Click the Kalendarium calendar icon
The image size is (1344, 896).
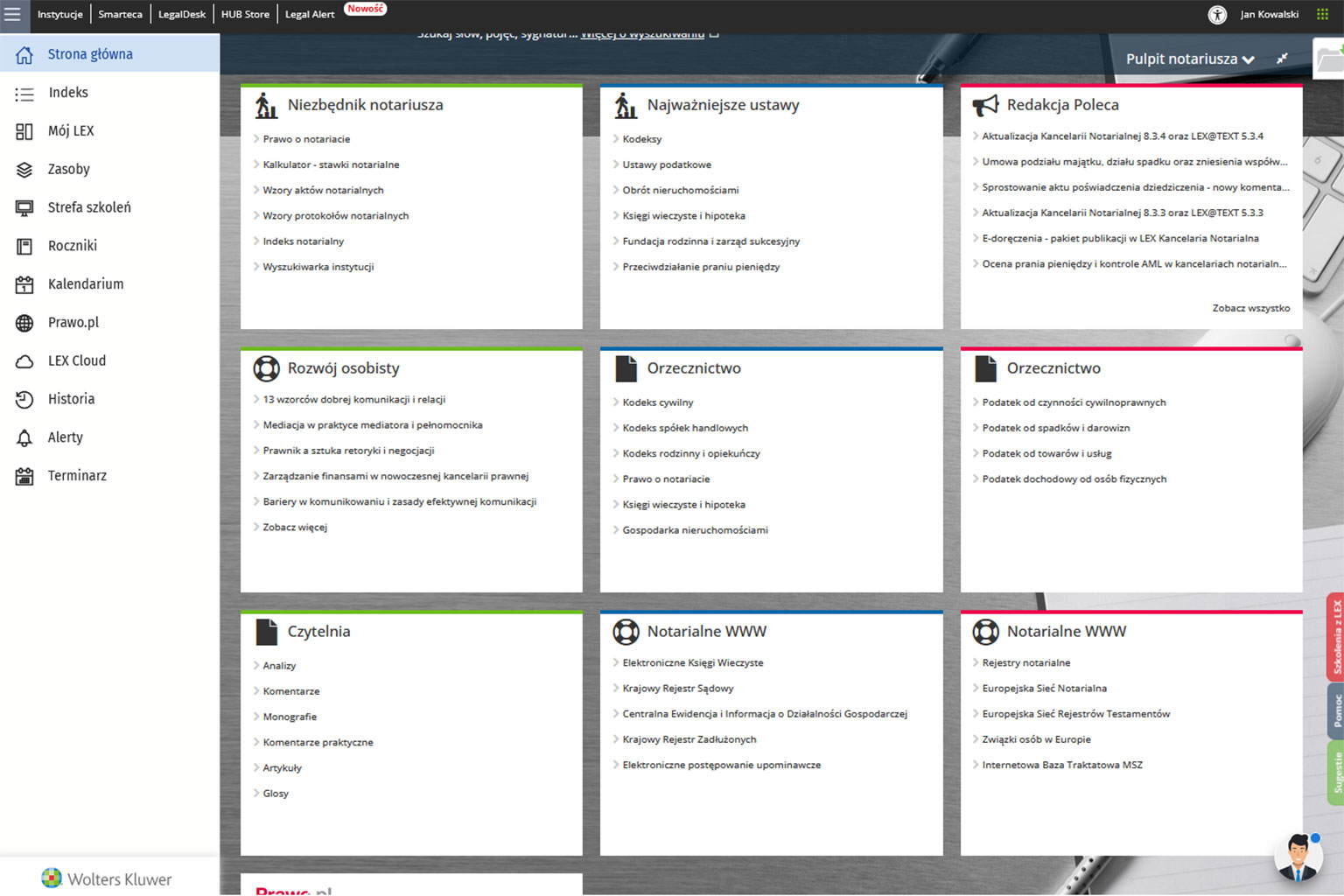pyautogui.click(x=24, y=284)
